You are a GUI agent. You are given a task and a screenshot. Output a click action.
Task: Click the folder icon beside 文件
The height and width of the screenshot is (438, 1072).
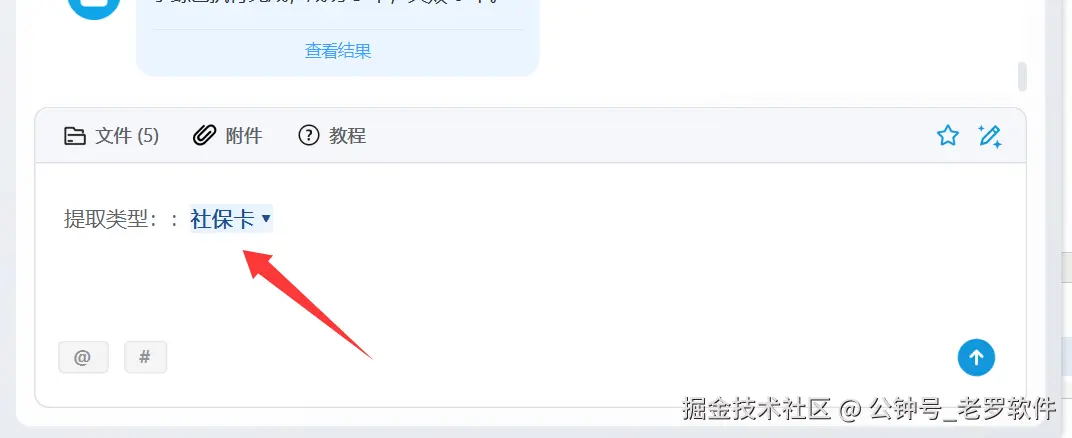point(75,136)
